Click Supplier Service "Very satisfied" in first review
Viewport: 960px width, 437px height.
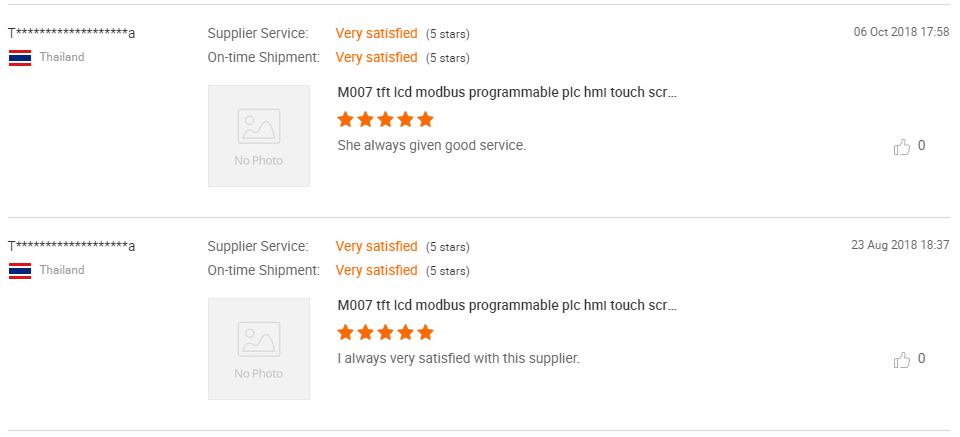click(x=376, y=34)
